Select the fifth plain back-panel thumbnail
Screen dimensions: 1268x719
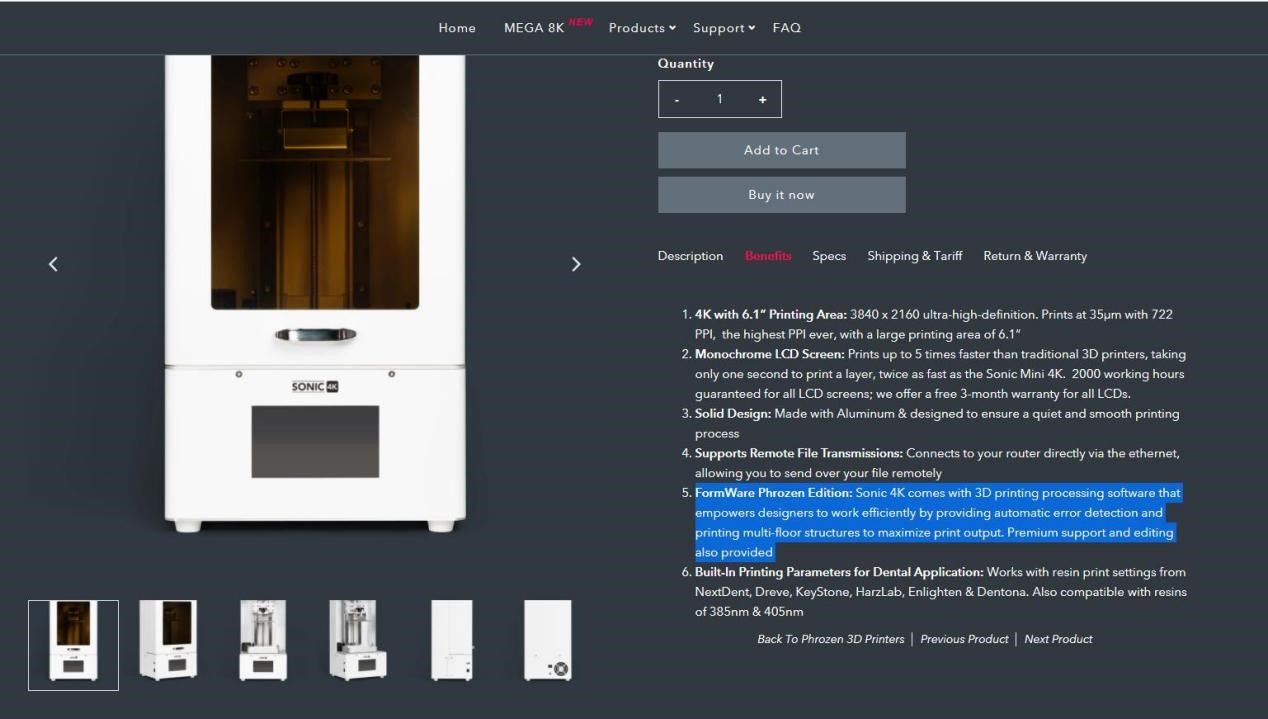tap(452, 641)
